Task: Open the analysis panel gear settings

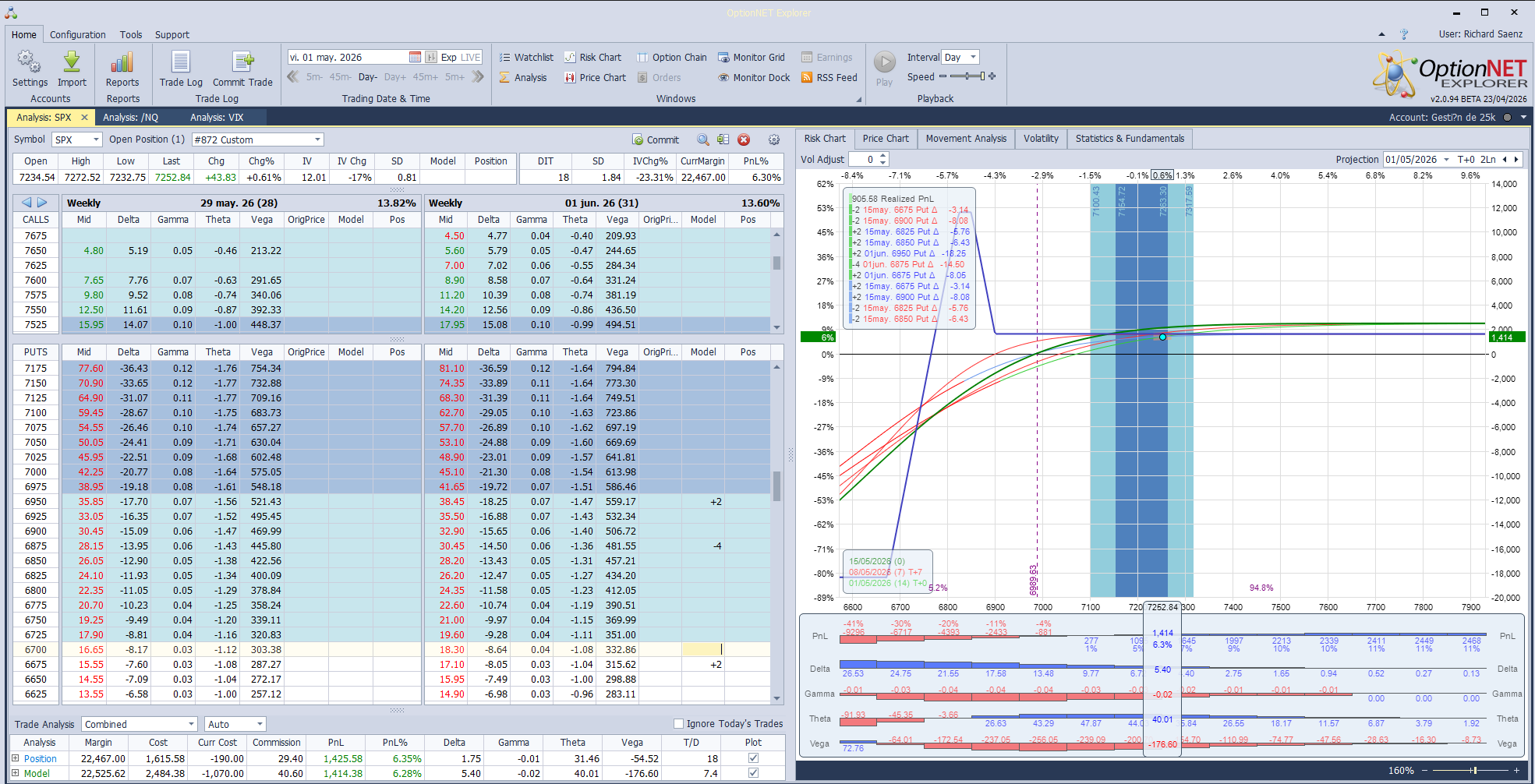Action: [774, 139]
